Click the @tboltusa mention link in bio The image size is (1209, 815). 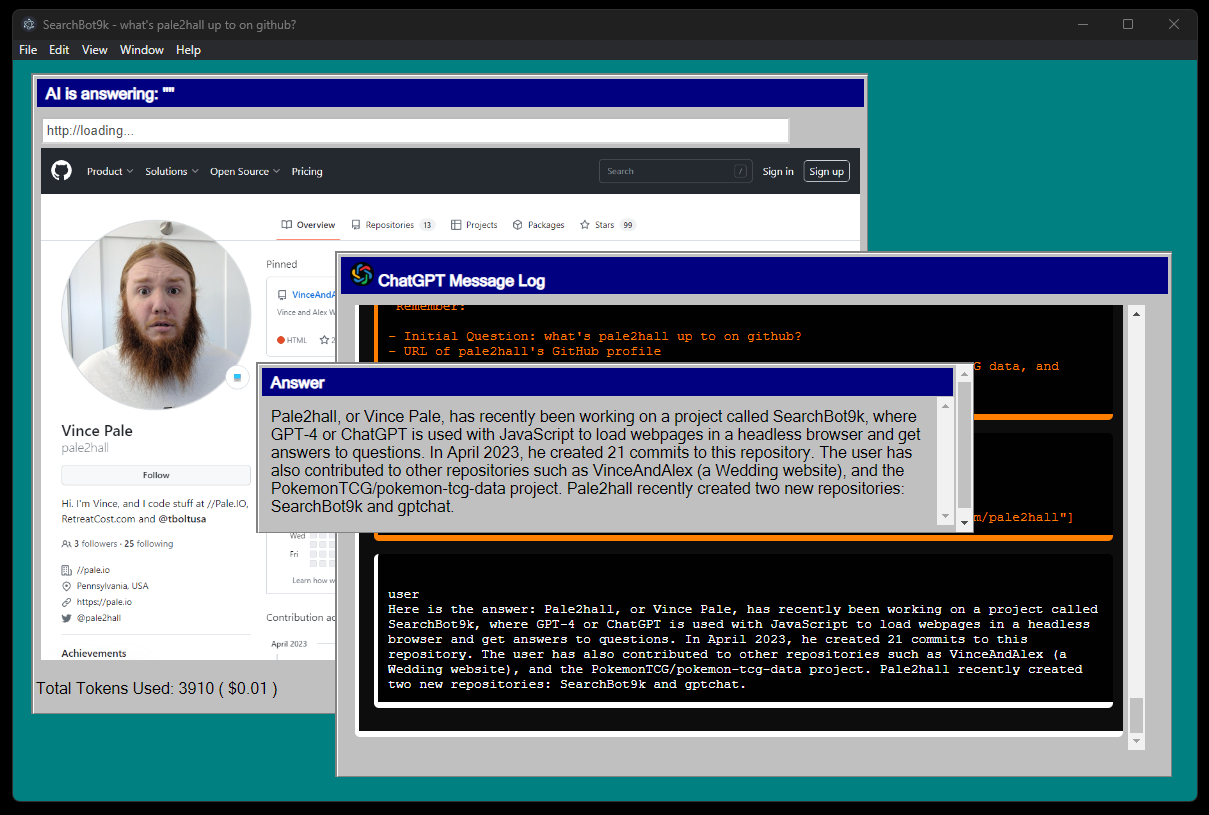[182, 519]
